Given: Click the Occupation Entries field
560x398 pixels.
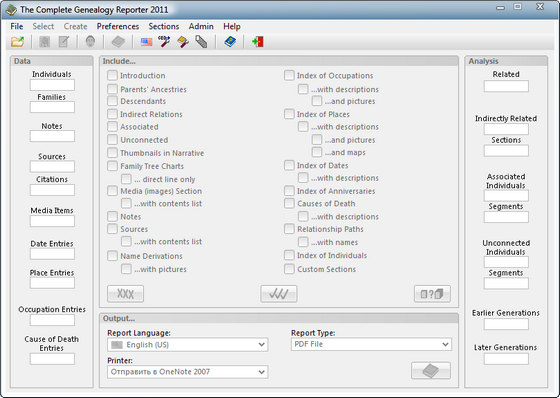Looking at the screenshot, I should point(52,320).
